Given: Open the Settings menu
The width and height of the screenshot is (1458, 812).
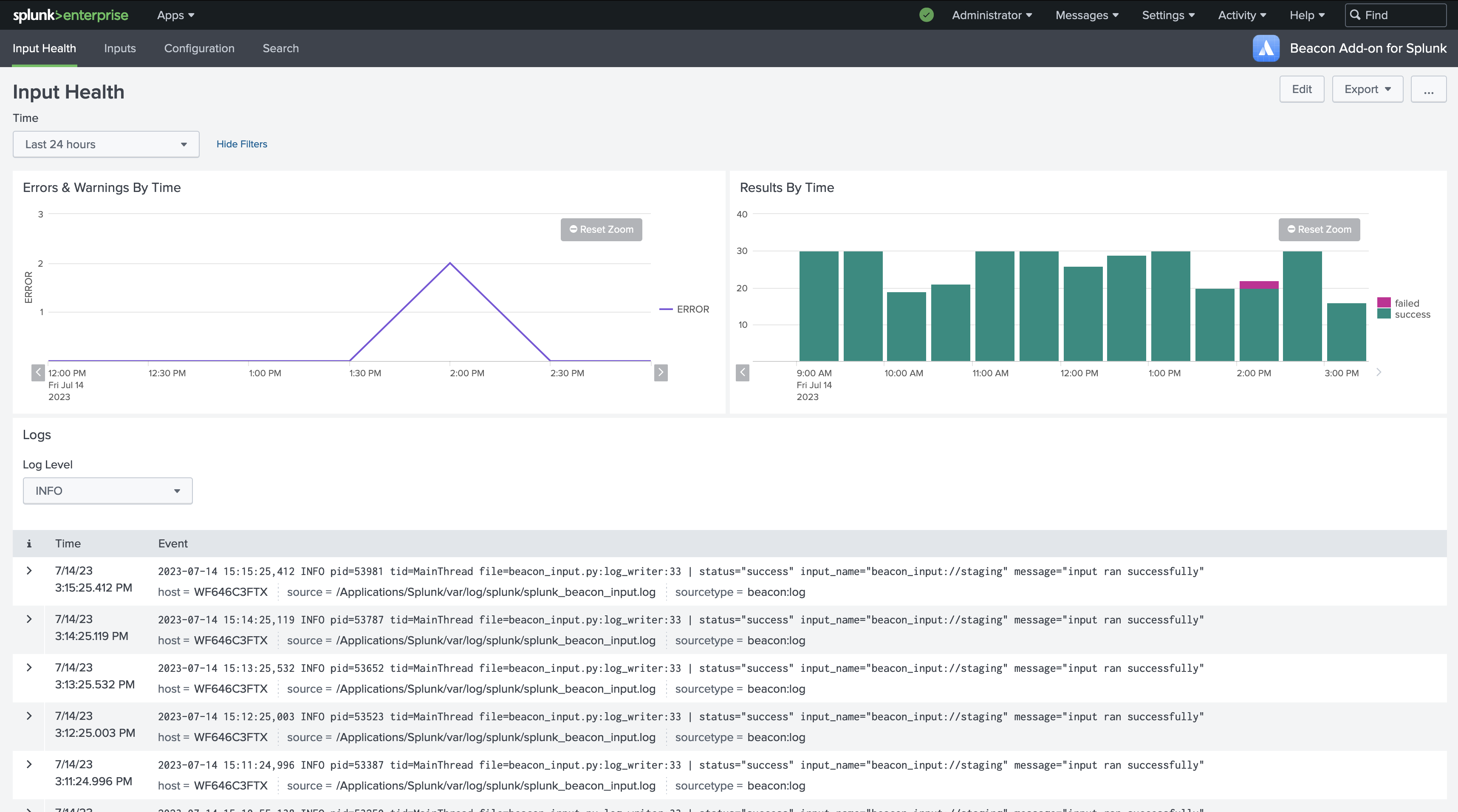Looking at the screenshot, I should [x=1168, y=15].
